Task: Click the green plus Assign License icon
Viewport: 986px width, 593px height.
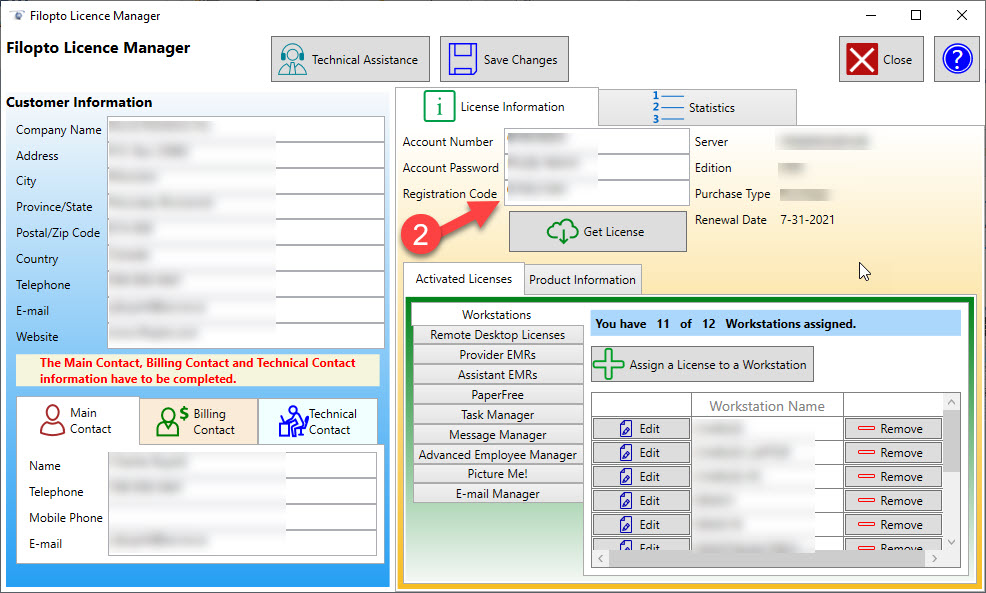Action: pyautogui.click(x=608, y=364)
